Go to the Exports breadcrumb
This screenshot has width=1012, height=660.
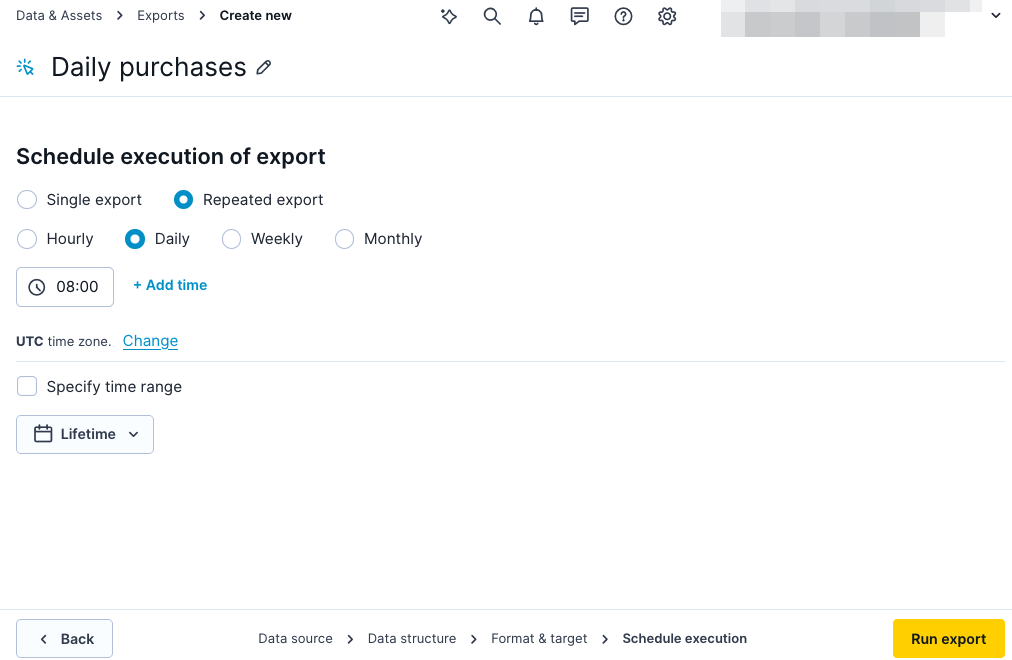[161, 15]
